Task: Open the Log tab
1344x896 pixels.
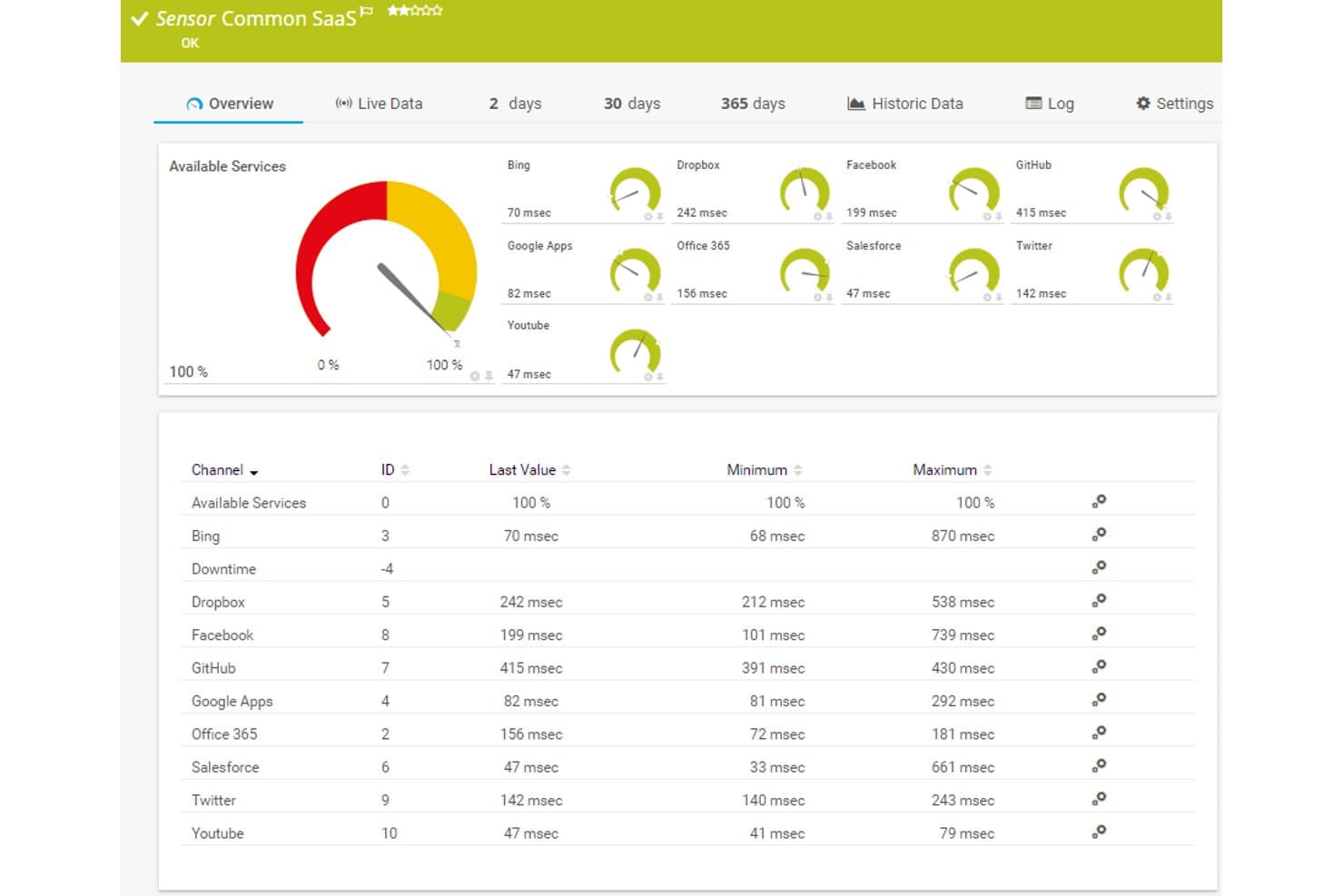Action: point(1050,103)
